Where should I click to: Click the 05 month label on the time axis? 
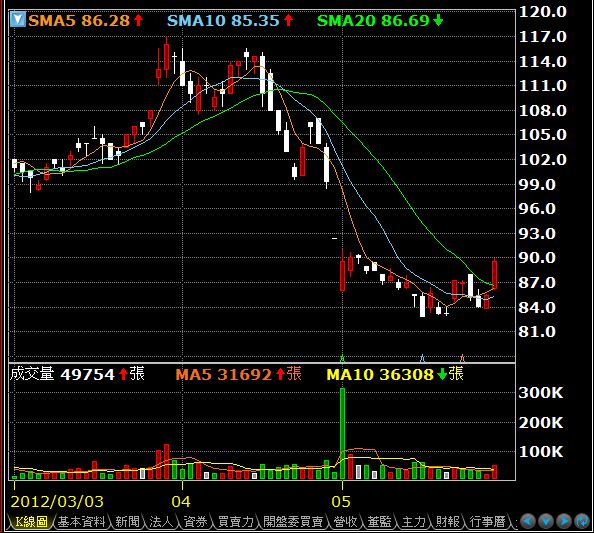coord(341,502)
